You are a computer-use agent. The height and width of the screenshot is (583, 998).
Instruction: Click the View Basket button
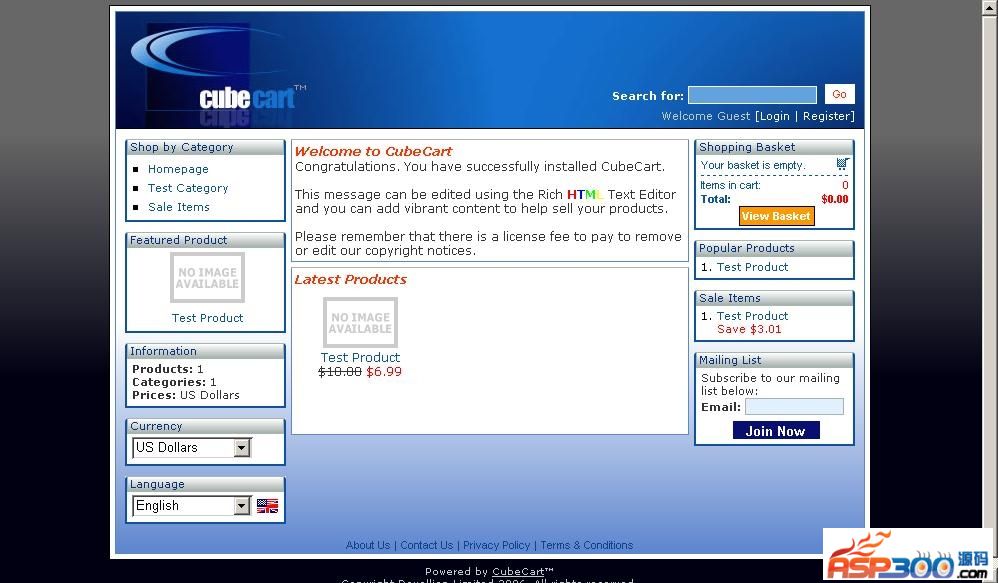pos(776,216)
